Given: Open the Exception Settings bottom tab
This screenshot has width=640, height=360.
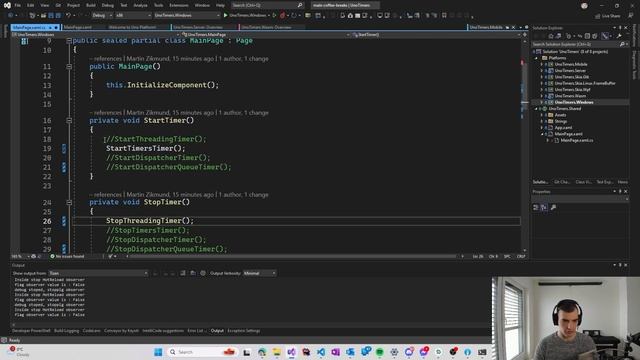Looking at the screenshot, I should click(x=244, y=331).
